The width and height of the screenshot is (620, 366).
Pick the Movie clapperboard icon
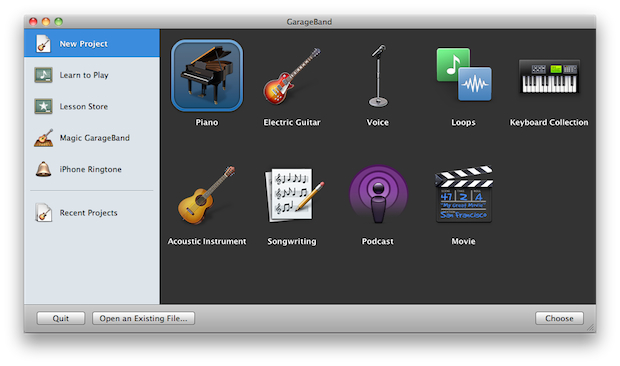point(464,194)
